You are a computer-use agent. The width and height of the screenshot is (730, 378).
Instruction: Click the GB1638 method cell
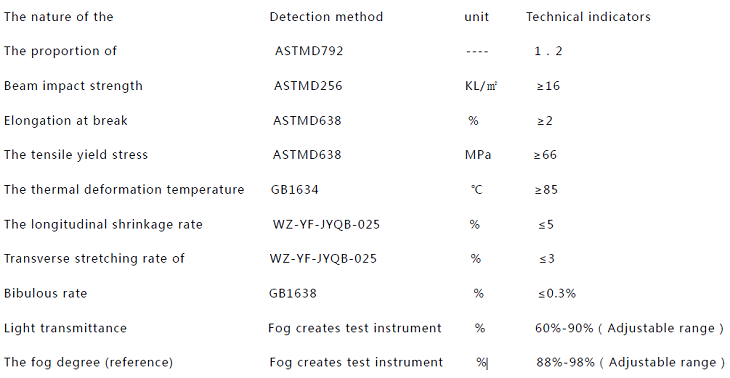click(x=292, y=293)
